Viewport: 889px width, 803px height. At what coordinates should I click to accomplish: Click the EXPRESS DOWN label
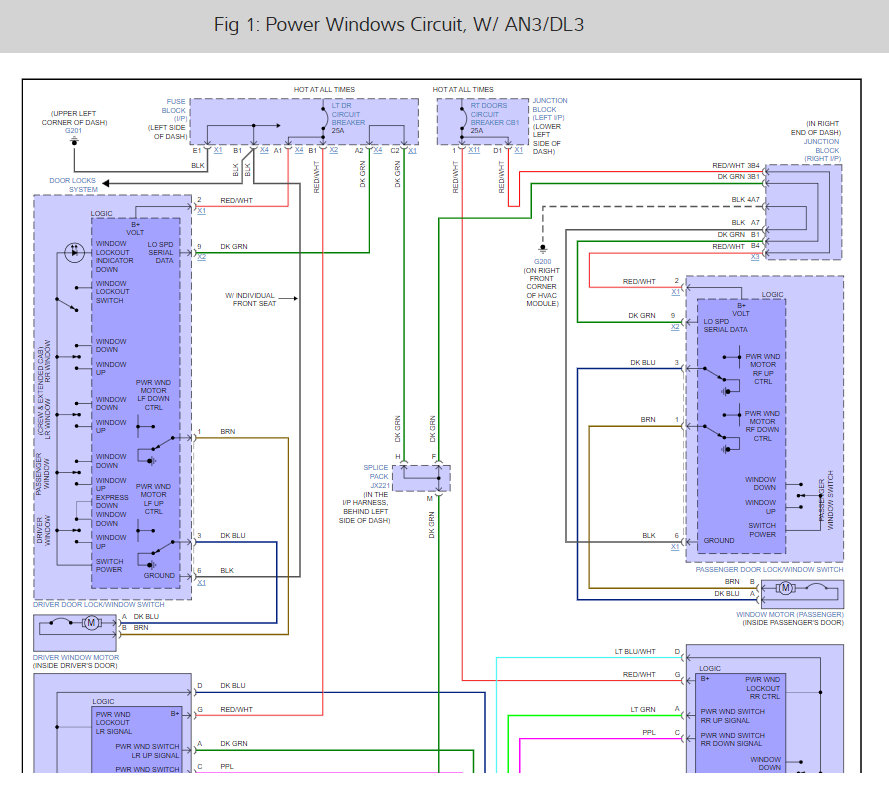tap(112, 501)
